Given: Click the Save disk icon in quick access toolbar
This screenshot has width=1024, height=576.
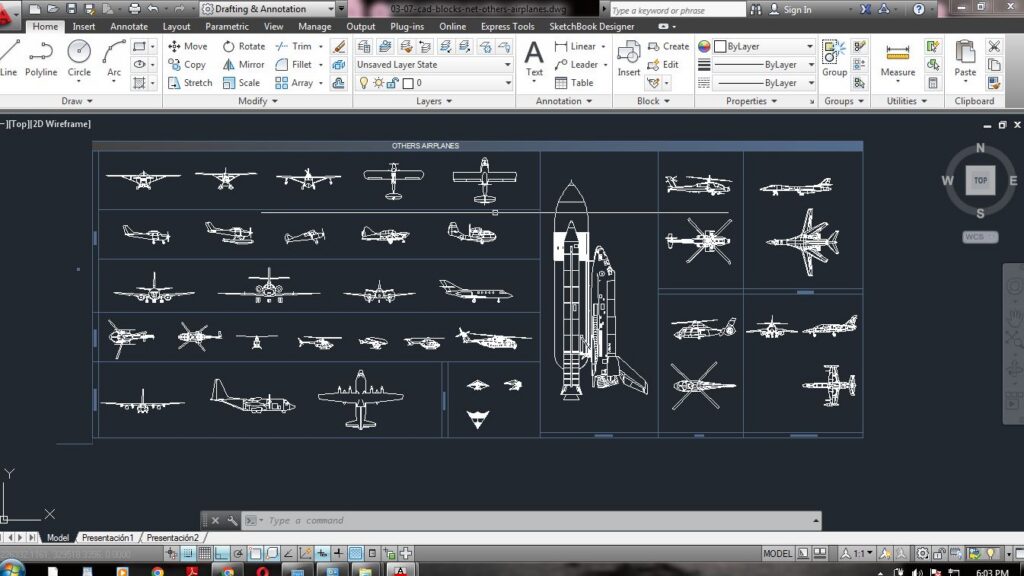Looking at the screenshot, I should [71, 9].
